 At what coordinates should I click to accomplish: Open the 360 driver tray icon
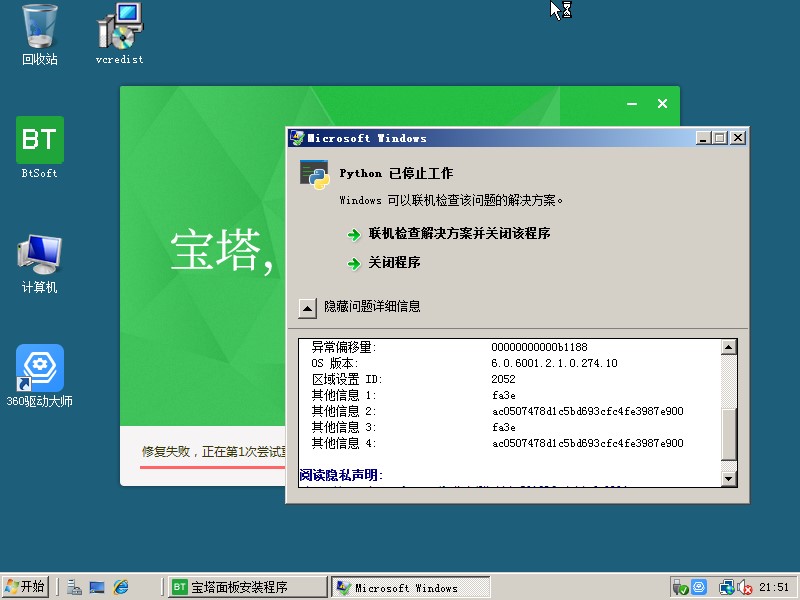tap(699, 587)
